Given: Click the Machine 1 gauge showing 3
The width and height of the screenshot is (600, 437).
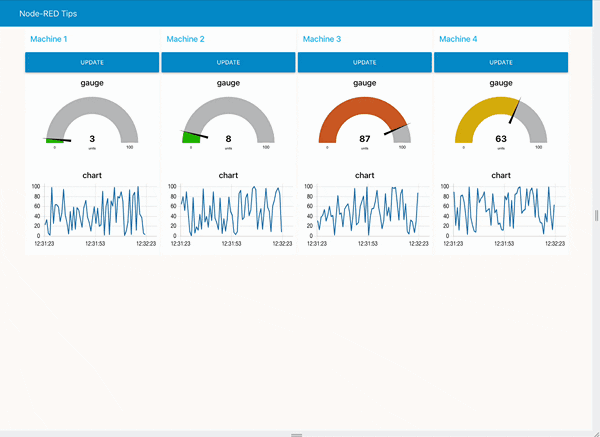Looking at the screenshot, I should point(91,122).
